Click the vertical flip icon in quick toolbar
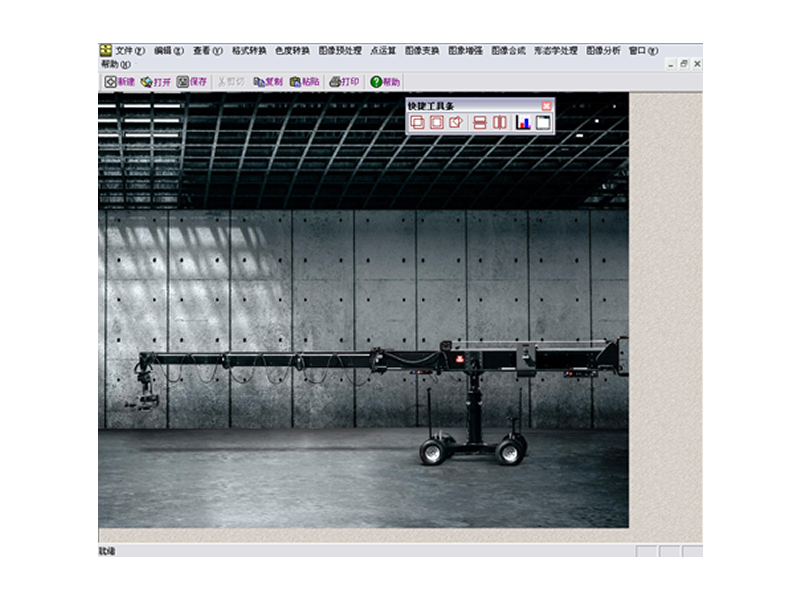This screenshot has width=800, height=600. tap(479, 123)
